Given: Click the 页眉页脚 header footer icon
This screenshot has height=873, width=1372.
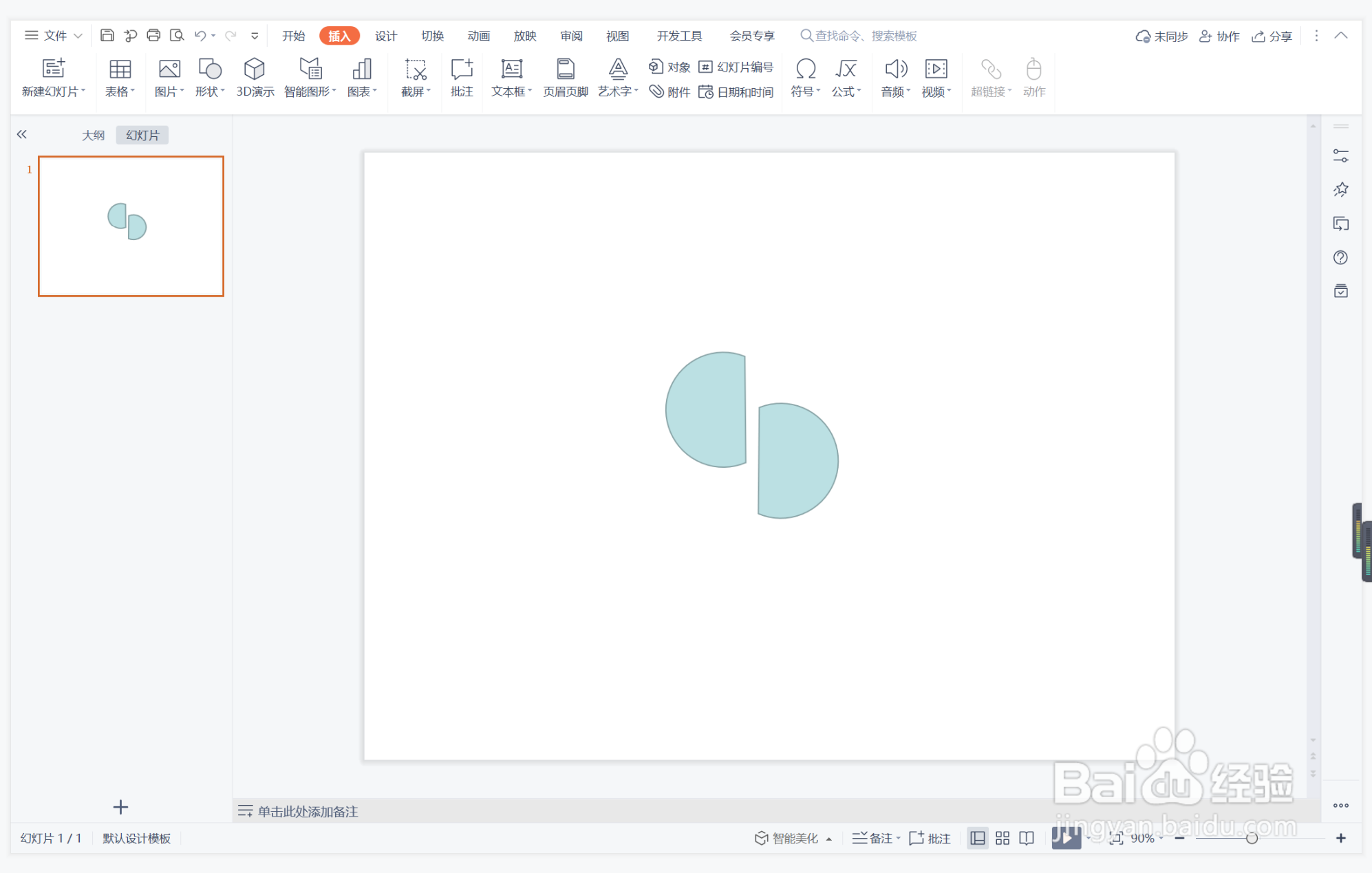Looking at the screenshot, I should coord(565,69).
